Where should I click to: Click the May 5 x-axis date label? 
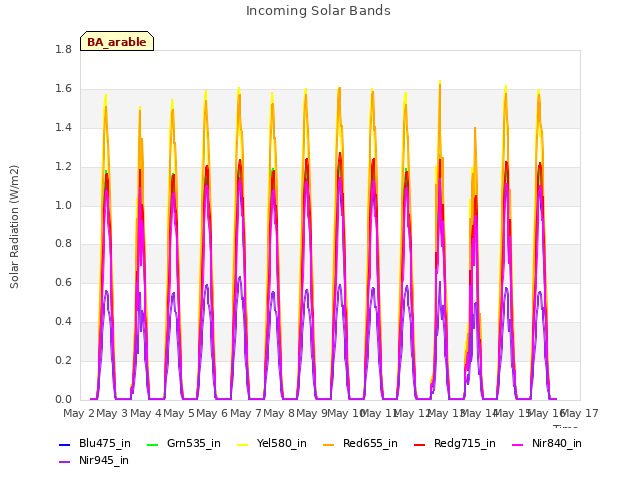(179, 414)
